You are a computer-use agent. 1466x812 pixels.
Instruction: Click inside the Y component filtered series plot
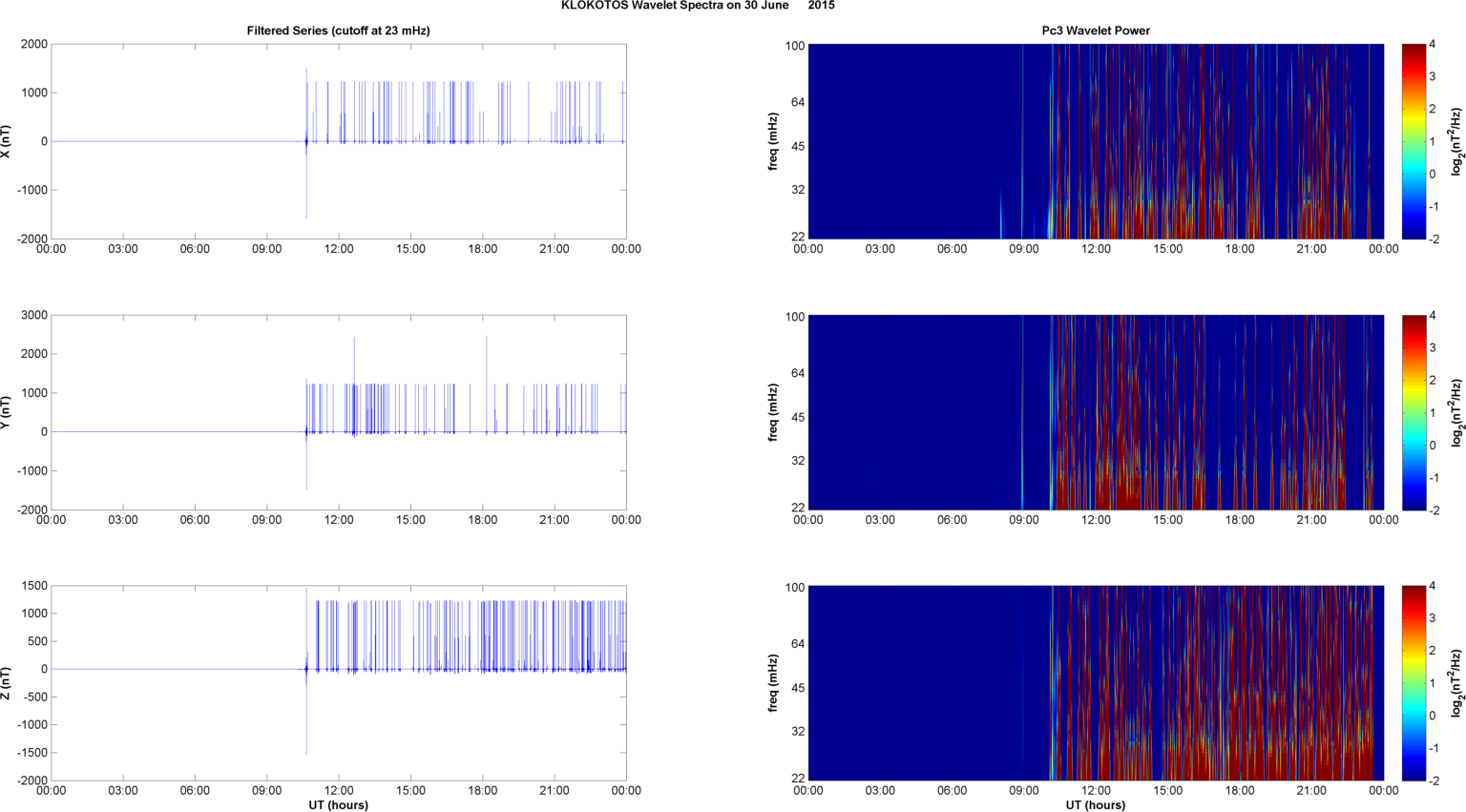[x=339, y=412]
